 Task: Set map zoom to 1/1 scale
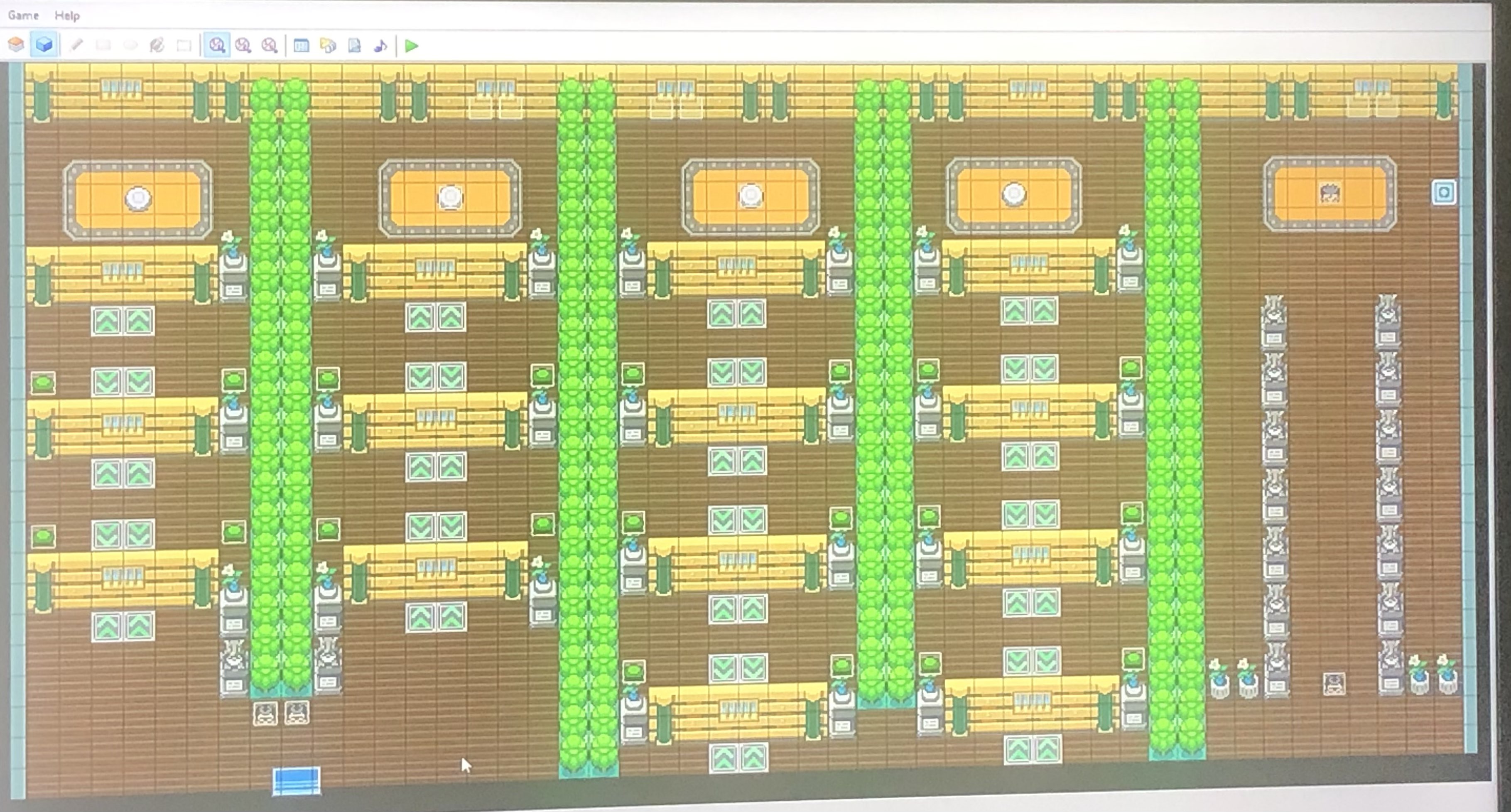217,45
